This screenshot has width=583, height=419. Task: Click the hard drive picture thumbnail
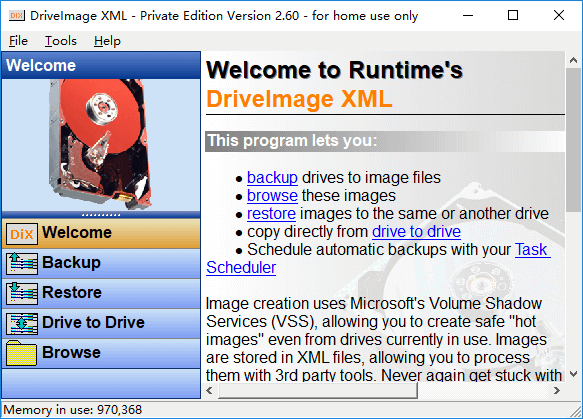[x=101, y=144]
